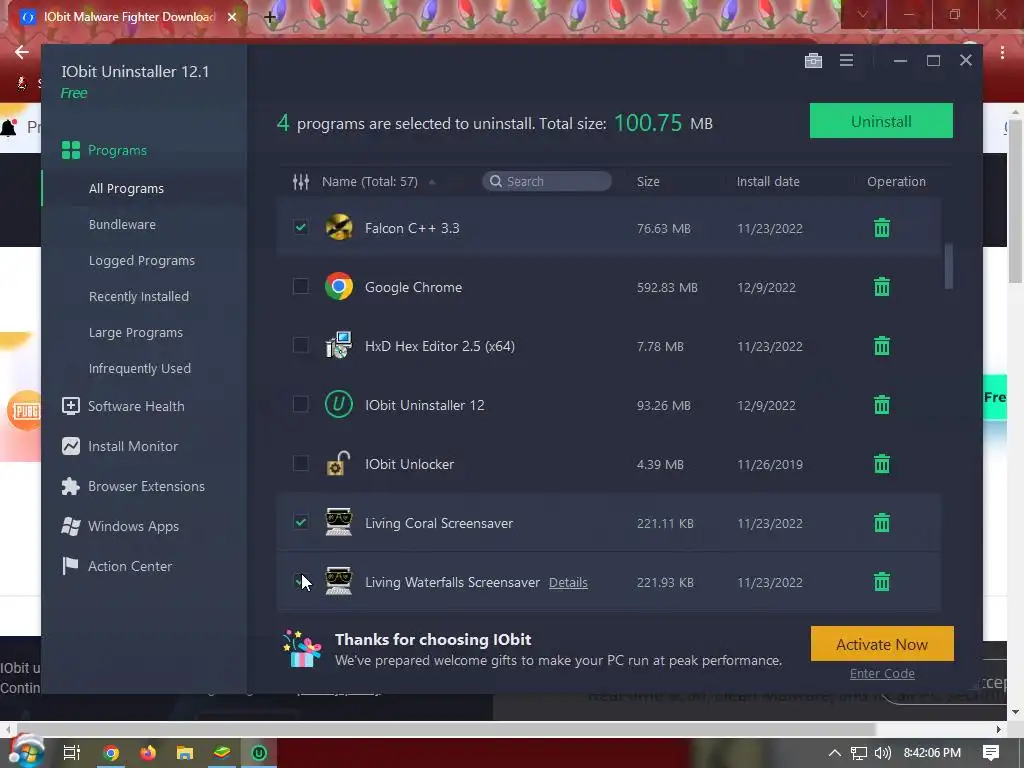The width and height of the screenshot is (1024, 768).
Task: Show Large Programs
Action: (135, 332)
